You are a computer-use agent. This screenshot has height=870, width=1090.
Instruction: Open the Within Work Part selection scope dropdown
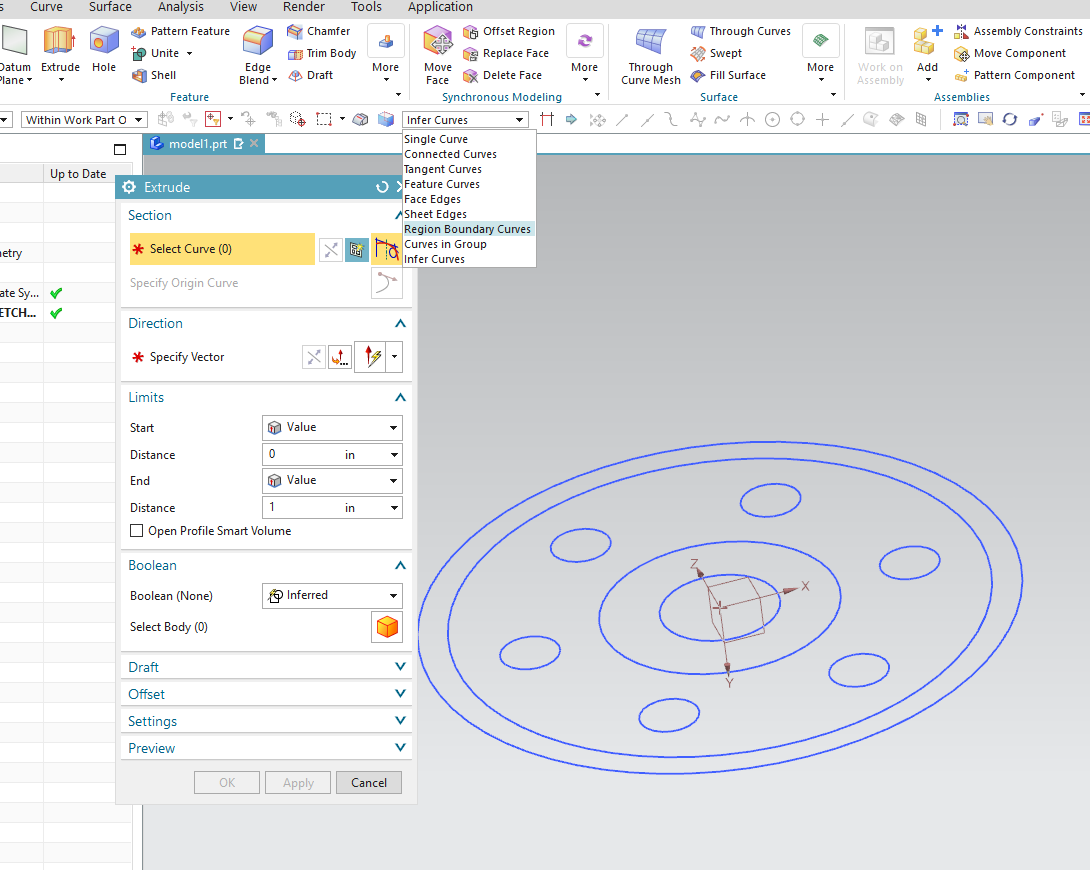coord(84,120)
